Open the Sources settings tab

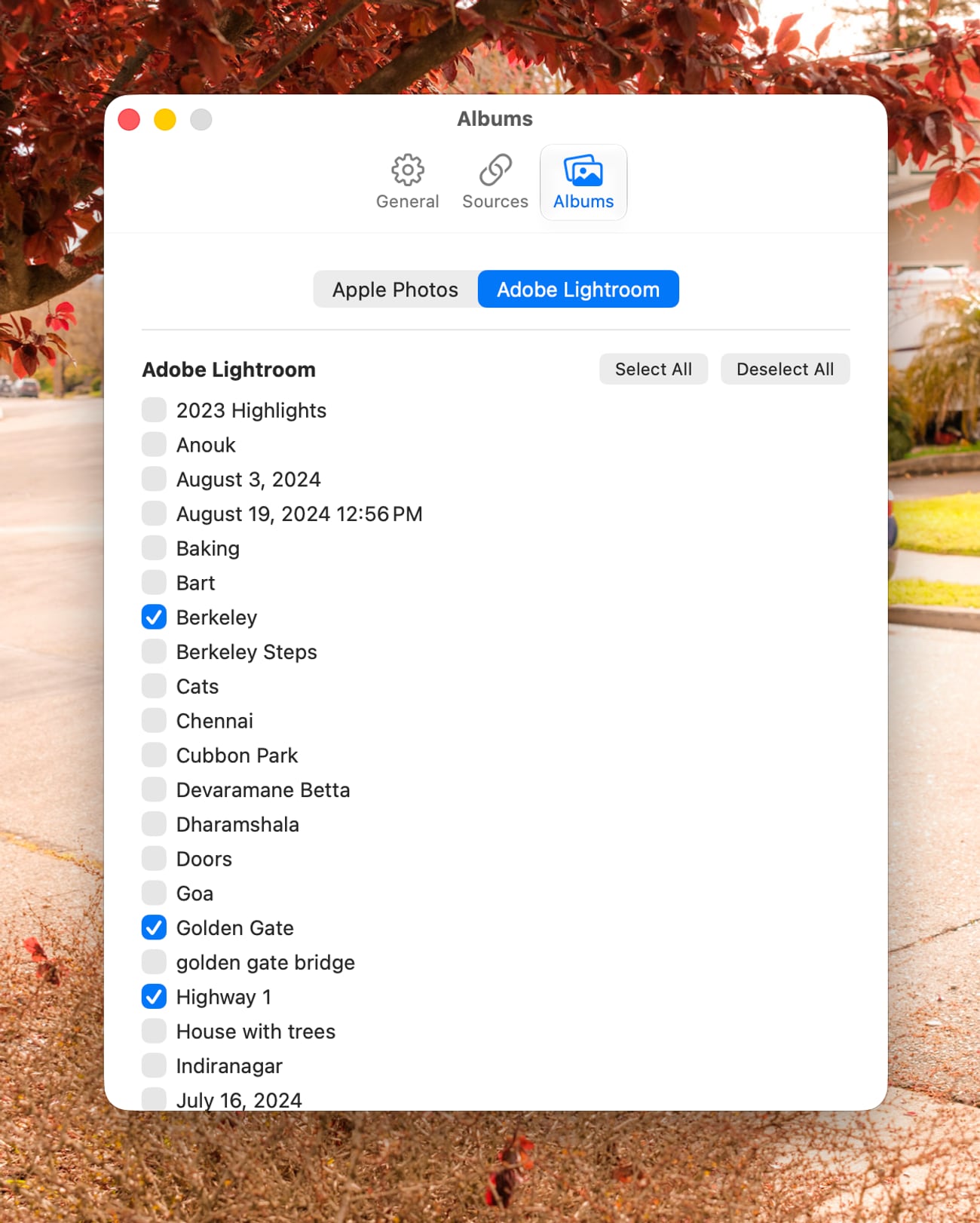[495, 182]
